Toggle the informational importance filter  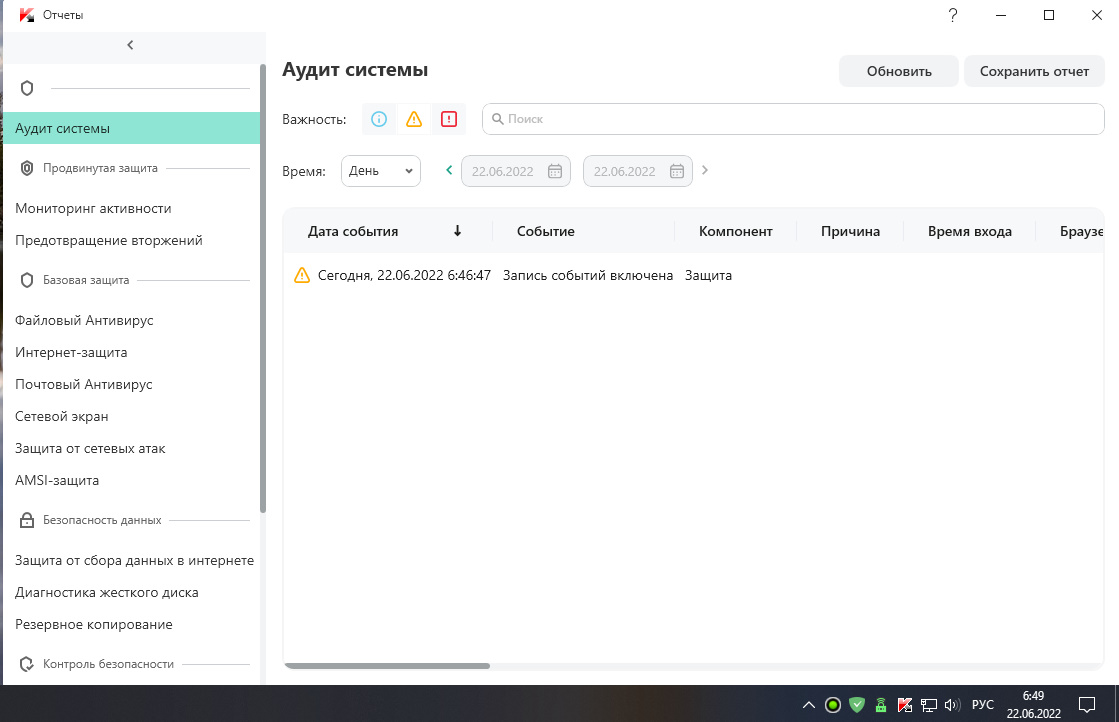379,119
